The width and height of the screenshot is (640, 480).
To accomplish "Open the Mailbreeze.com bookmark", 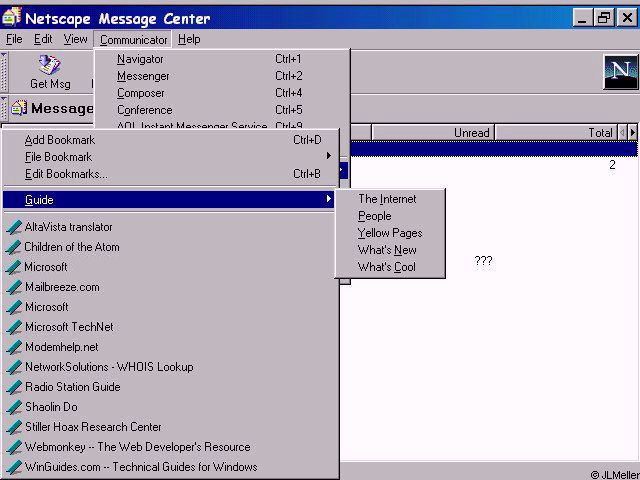I will (x=62, y=287).
